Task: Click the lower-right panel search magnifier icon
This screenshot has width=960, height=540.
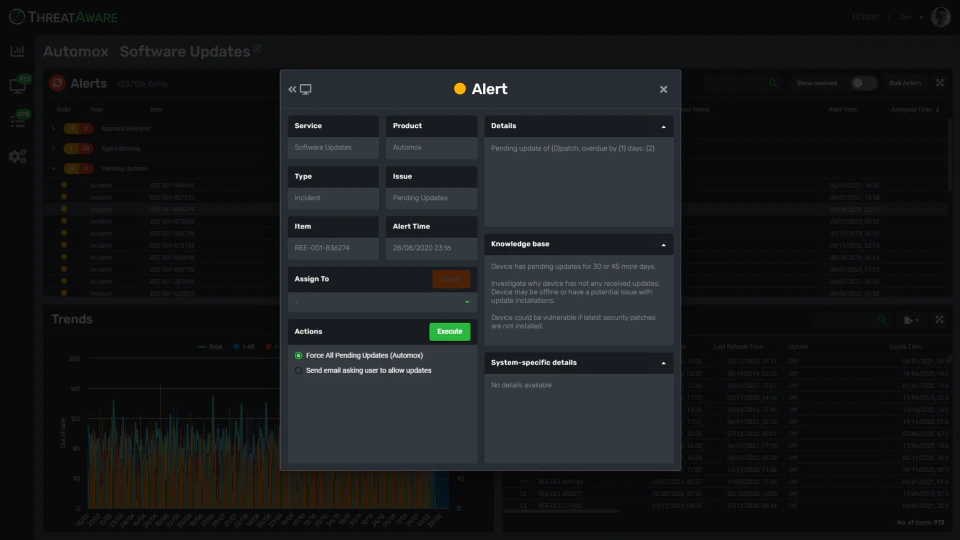Action: click(882, 320)
